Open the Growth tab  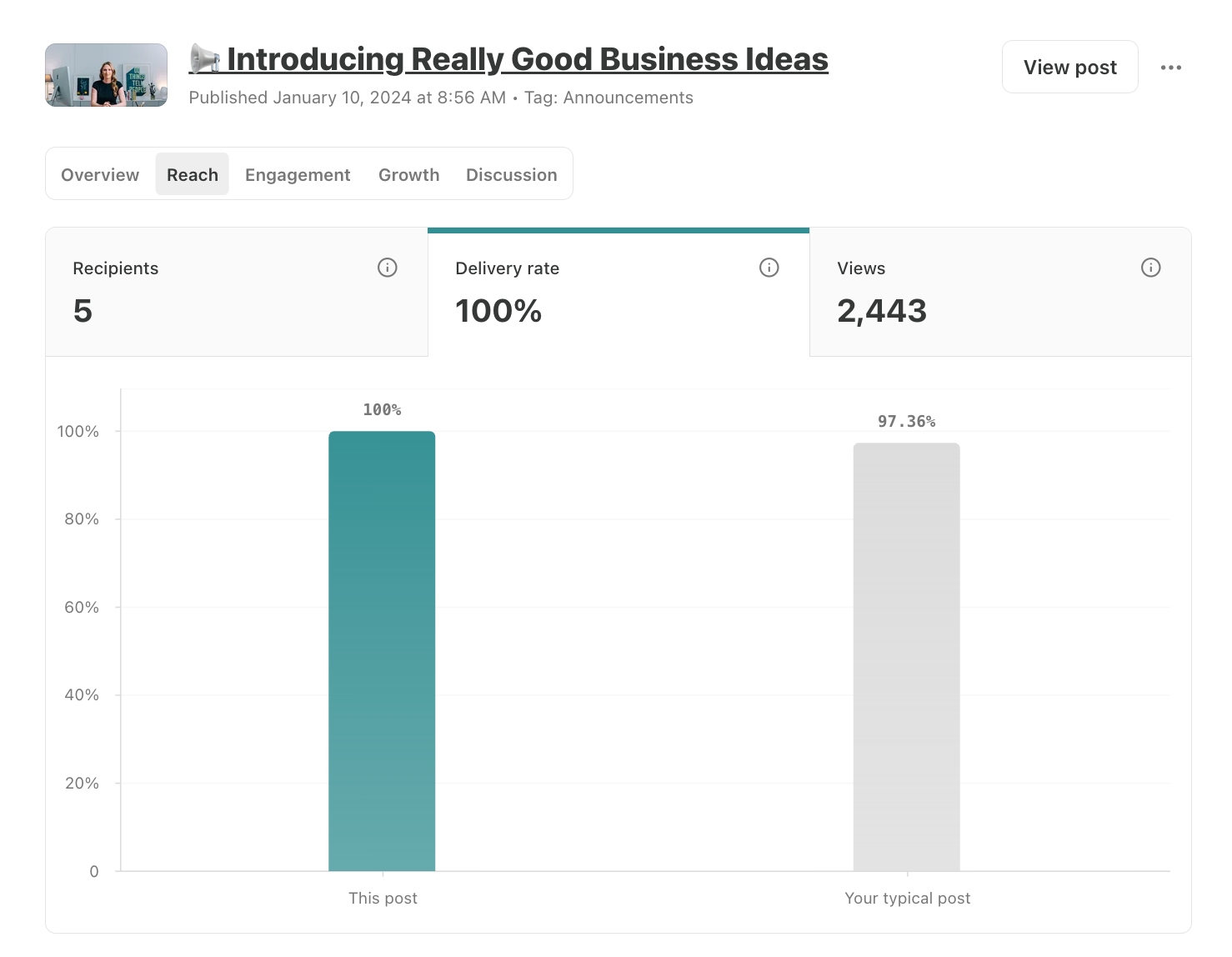pos(408,174)
